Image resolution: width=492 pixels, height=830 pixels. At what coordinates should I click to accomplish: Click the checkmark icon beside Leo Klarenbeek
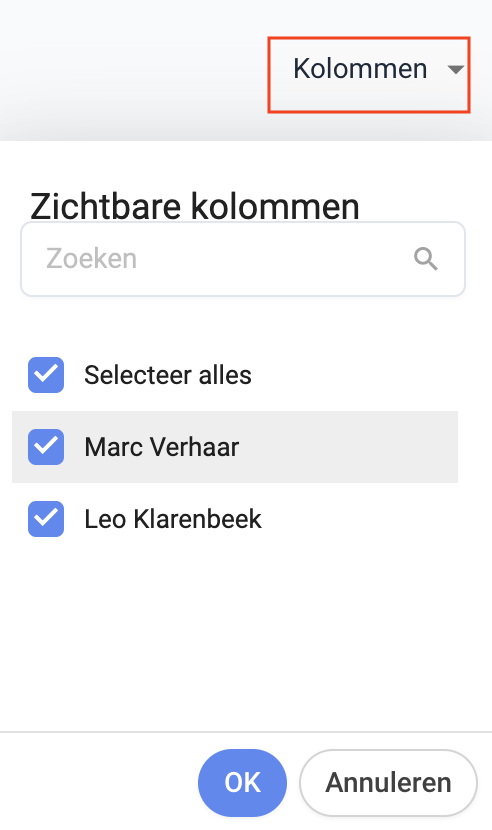tap(46, 519)
